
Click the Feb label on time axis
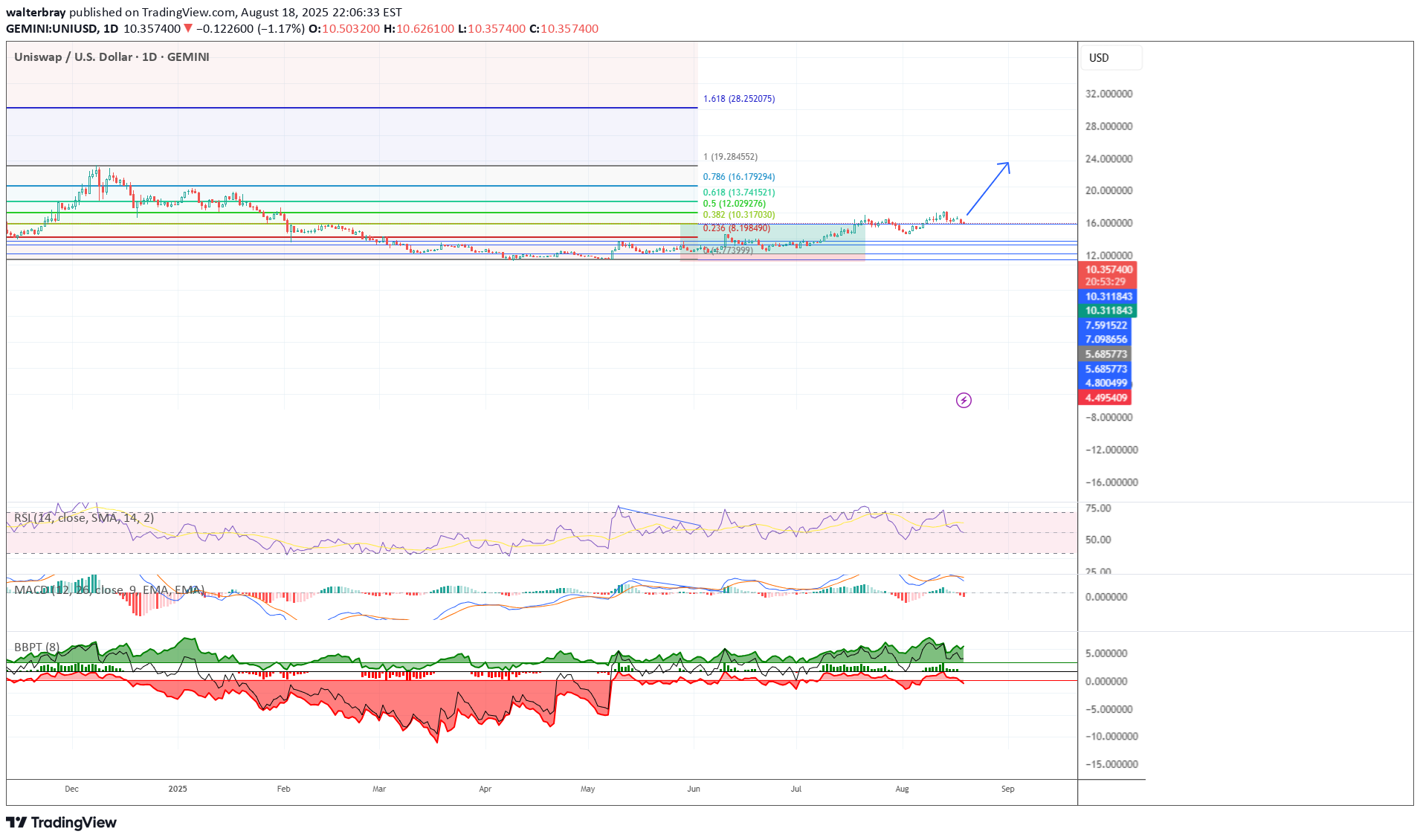tap(283, 789)
